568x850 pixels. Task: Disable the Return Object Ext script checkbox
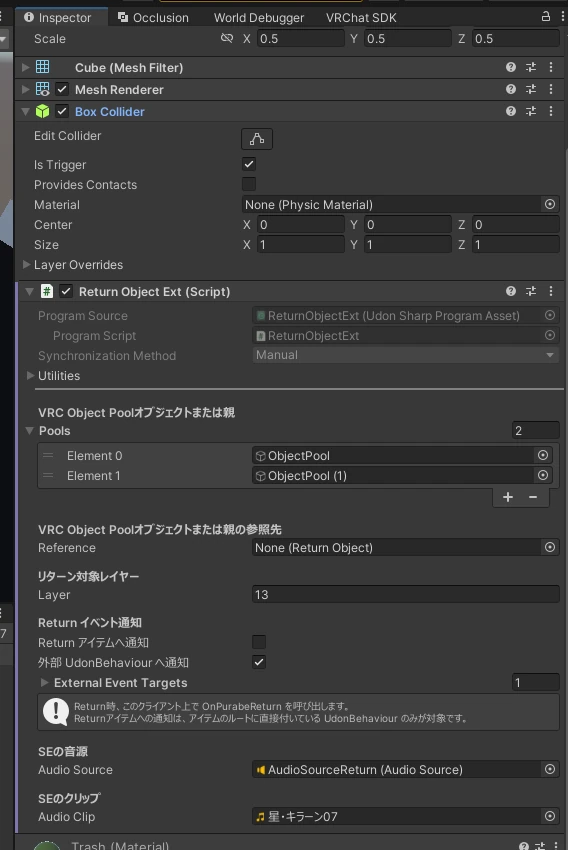pos(66,292)
